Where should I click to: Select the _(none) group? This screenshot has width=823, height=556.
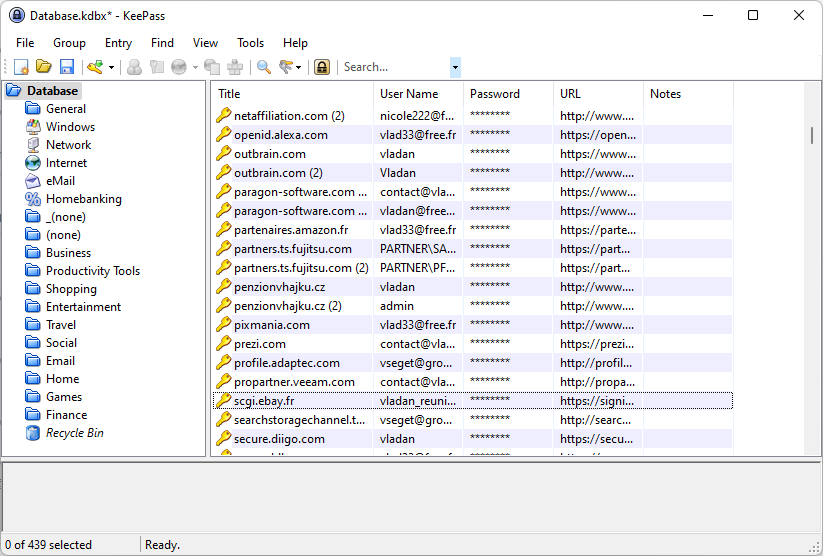(66, 217)
